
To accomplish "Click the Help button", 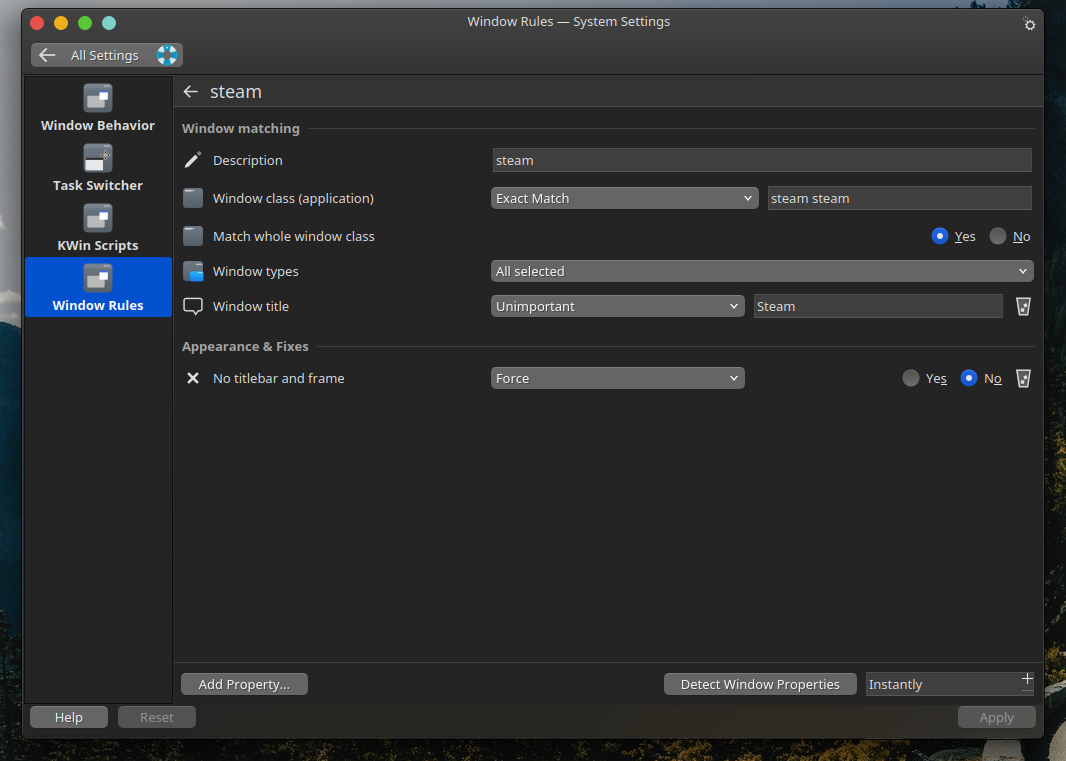I will pyautogui.click(x=69, y=717).
